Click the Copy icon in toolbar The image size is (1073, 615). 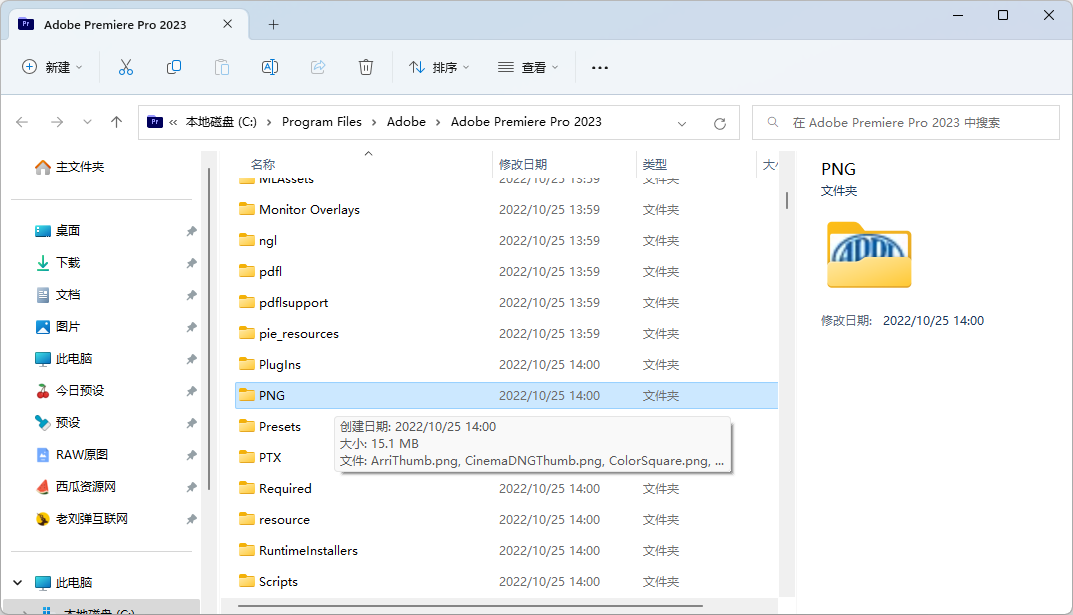point(174,67)
